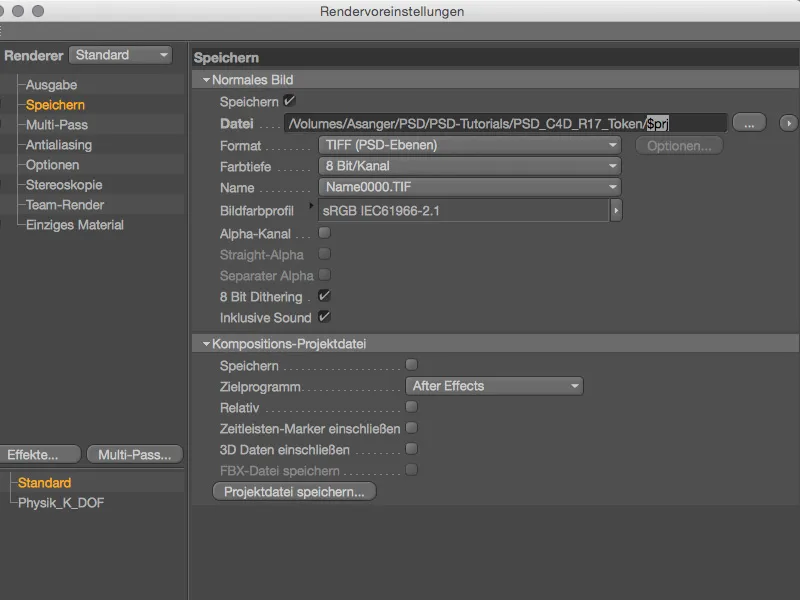Toggle Speichern checkbox under Normales Bild
The image size is (800, 600).
[x=289, y=101]
